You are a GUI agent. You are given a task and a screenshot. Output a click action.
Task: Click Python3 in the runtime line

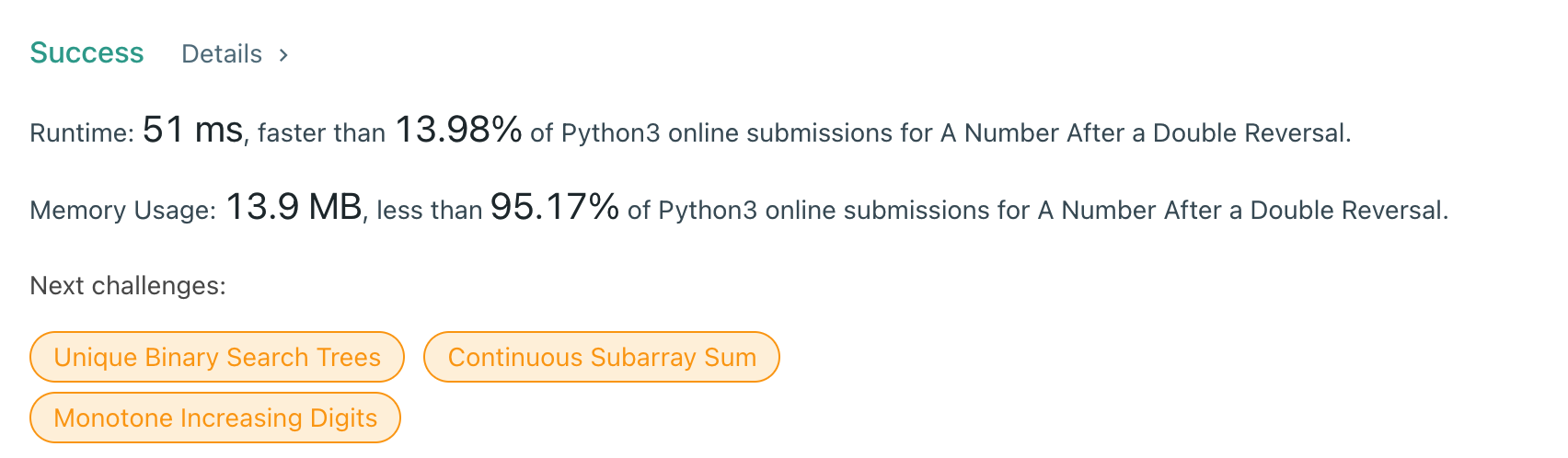click(x=610, y=133)
